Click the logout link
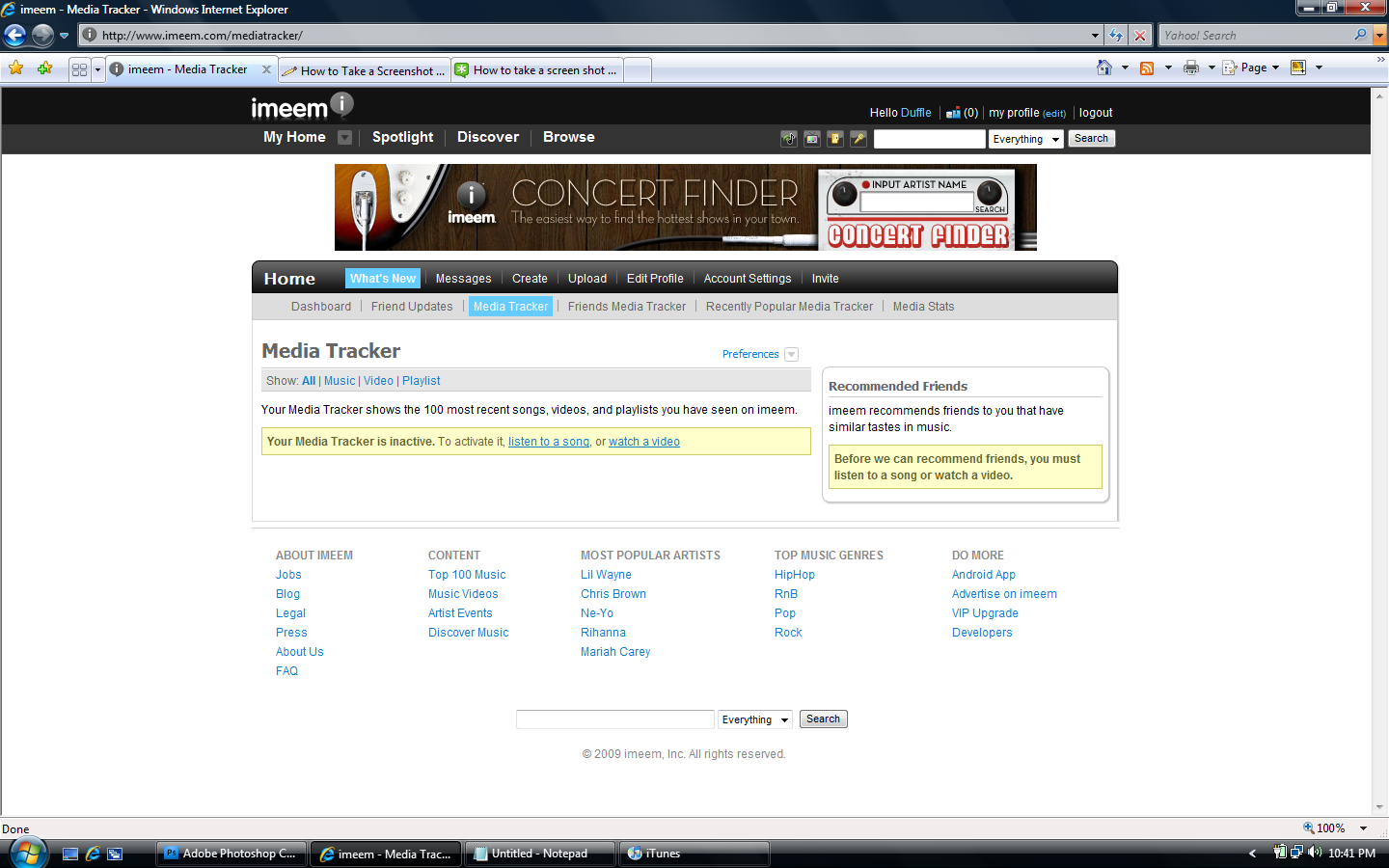The width and height of the screenshot is (1389, 868). pyautogui.click(x=1096, y=113)
